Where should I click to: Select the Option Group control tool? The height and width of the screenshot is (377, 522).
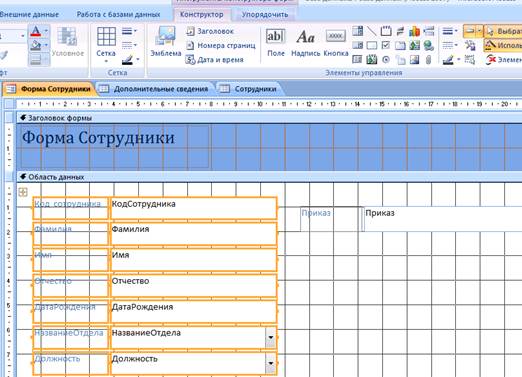pyautogui.click(x=386, y=31)
